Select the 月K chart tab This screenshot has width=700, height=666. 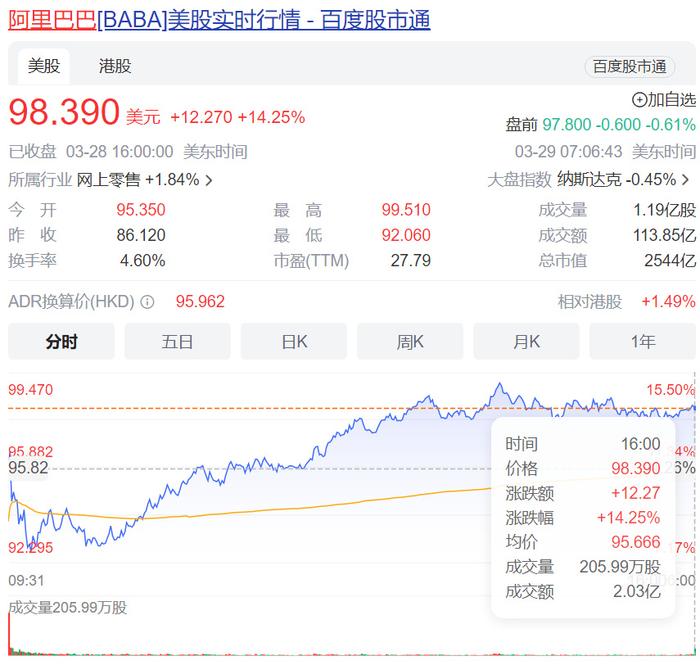click(526, 341)
